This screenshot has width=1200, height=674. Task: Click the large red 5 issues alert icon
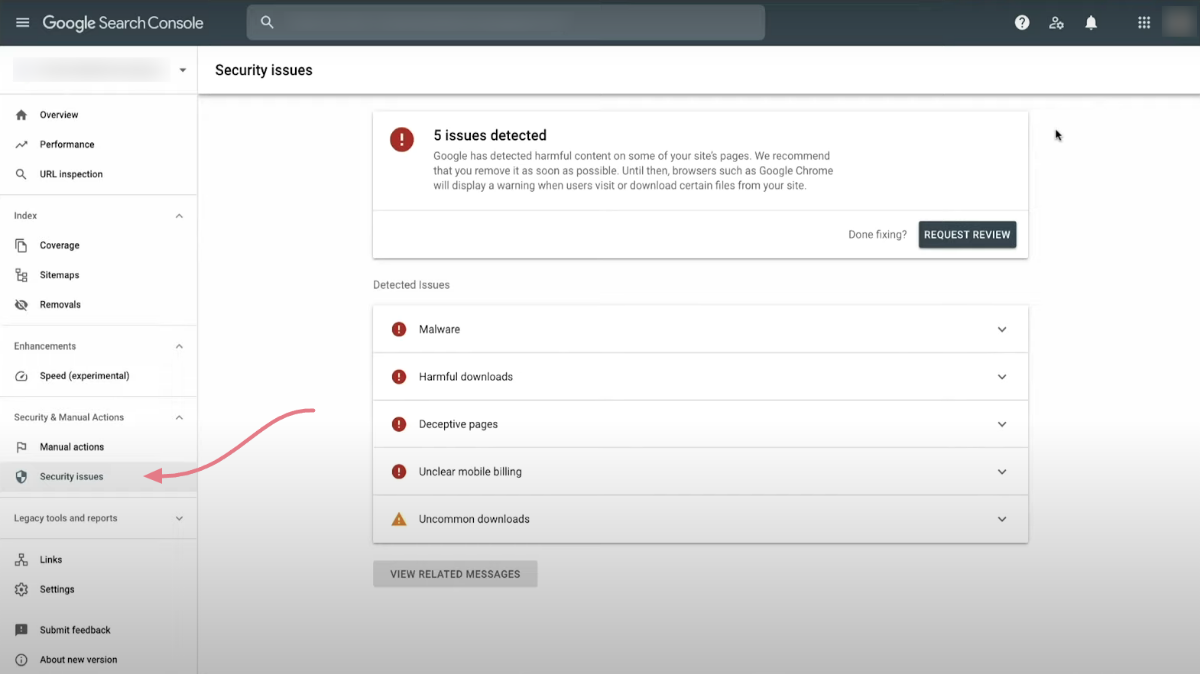pos(402,140)
